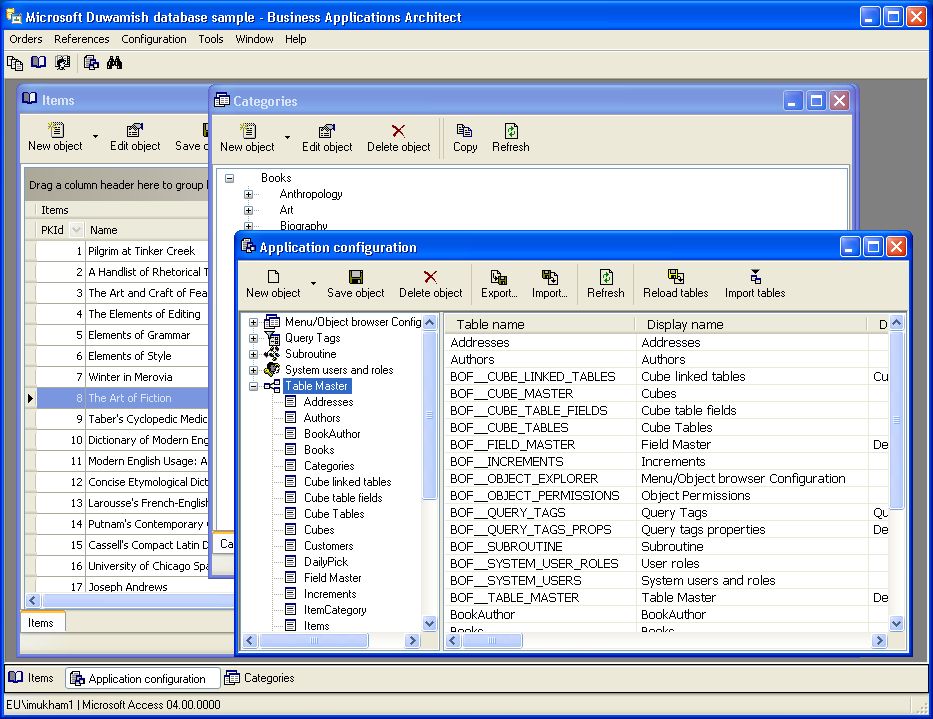Viewport: 933px width, 719px height.
Task: Select BOF__QUERY_TAGS row in table list
Action: tap(667, 512)
